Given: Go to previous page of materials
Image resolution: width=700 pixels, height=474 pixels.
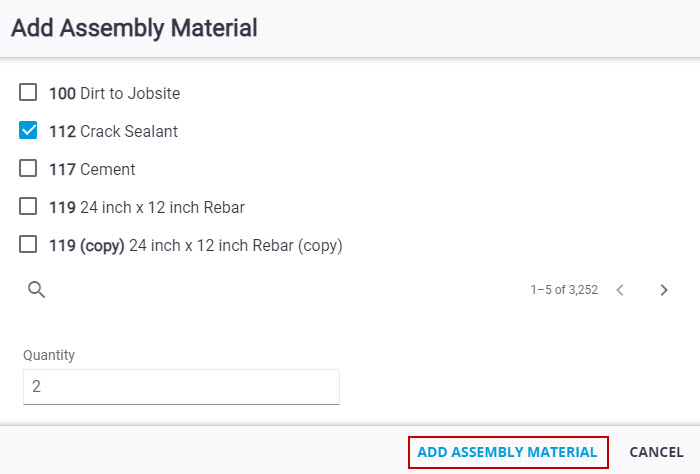Looking at the screenshot, I should [620, 290].
